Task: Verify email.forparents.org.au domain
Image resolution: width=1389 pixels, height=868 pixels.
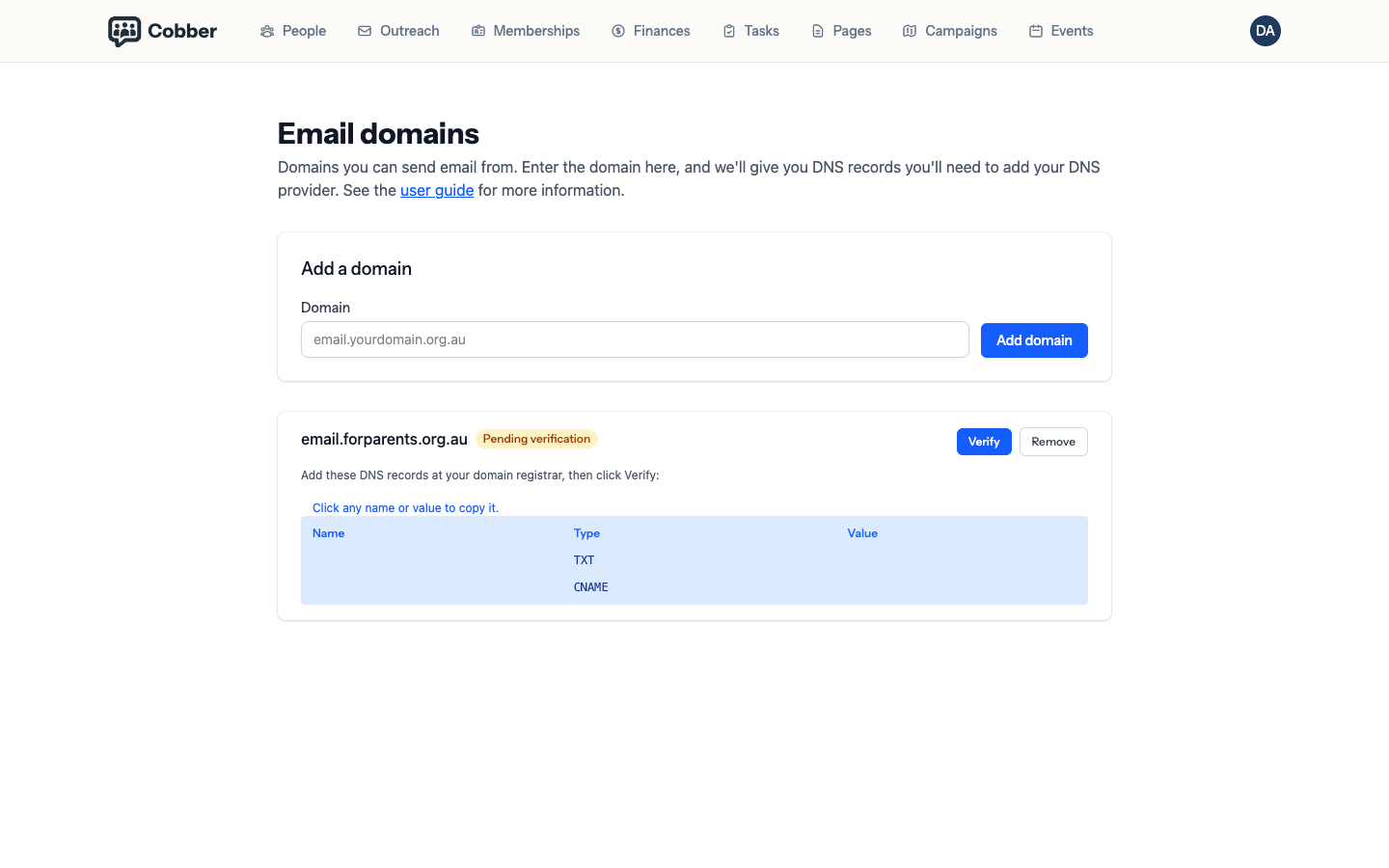Action: 984,442
